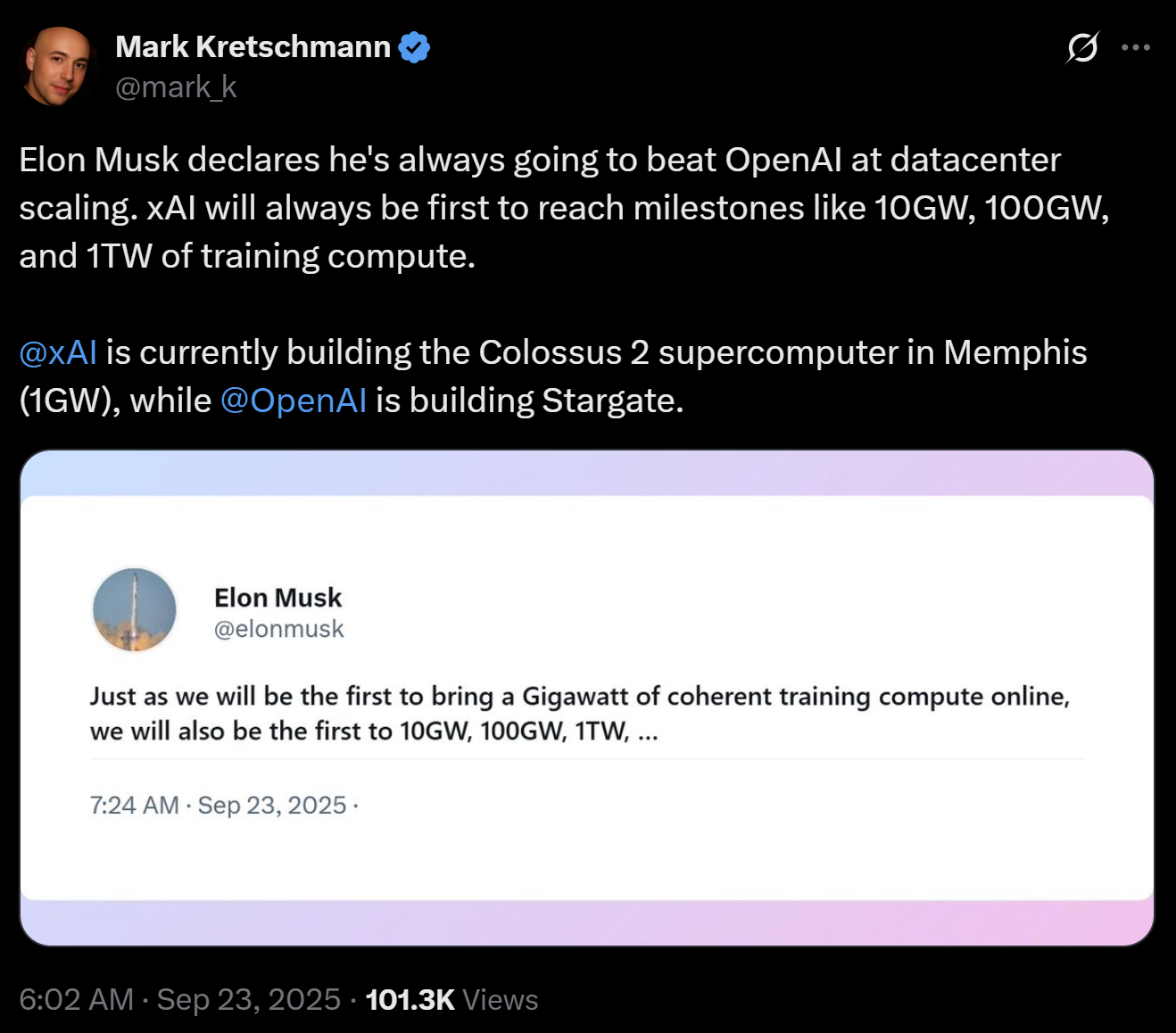Follow the @xAI mention link
The width and height of the screenshot is (1176, 1033).
coord(58,353)
